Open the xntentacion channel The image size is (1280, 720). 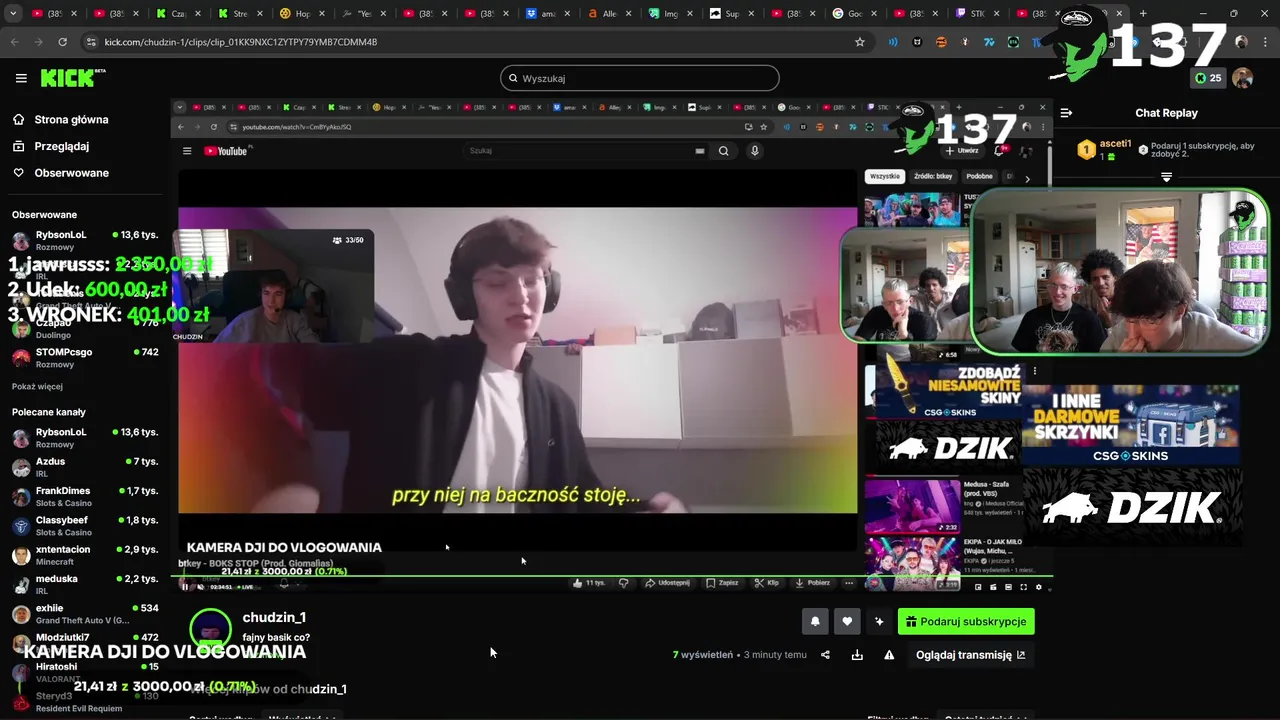(84, 555)
